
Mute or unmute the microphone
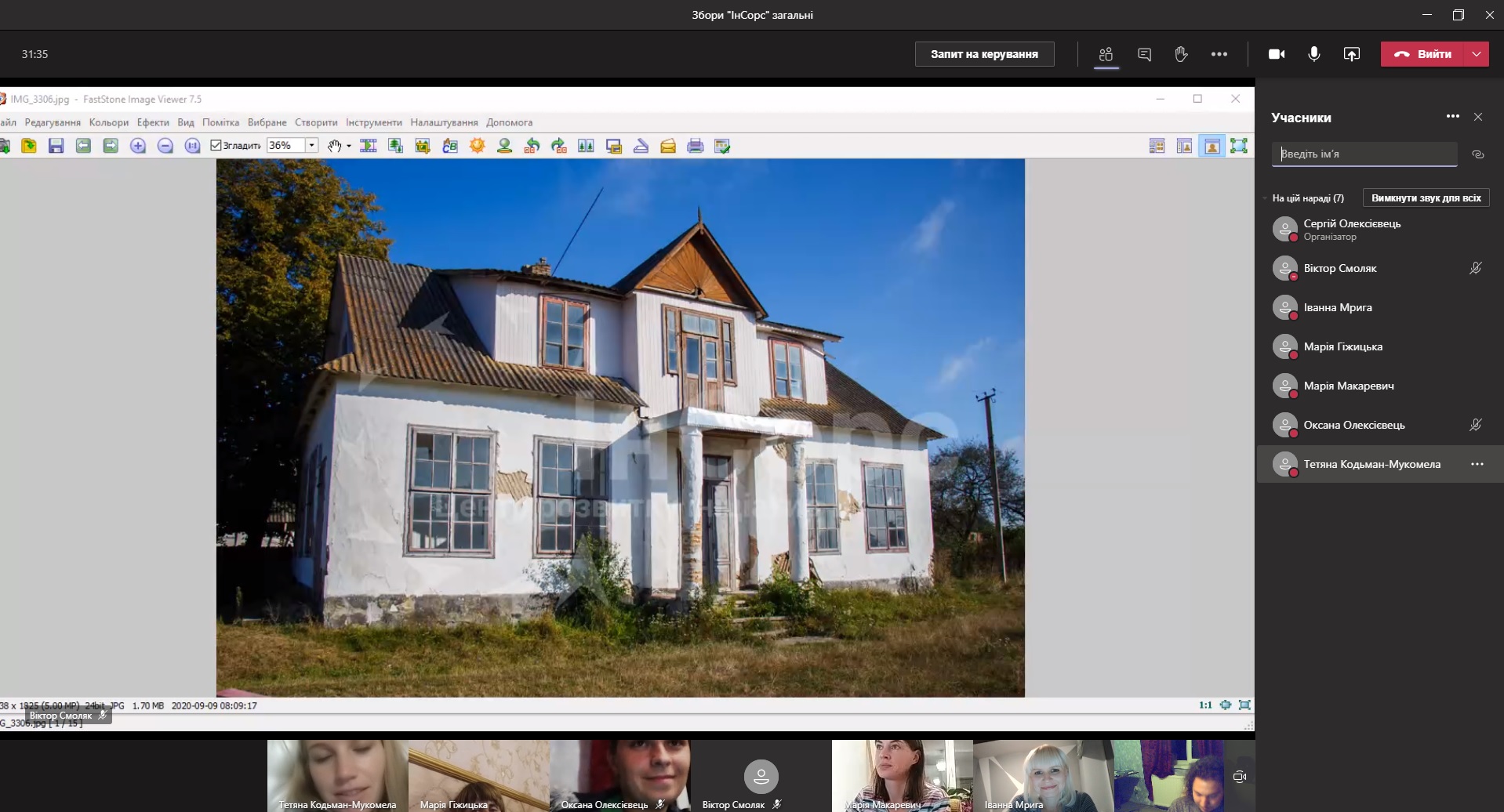click(1313, 54)
